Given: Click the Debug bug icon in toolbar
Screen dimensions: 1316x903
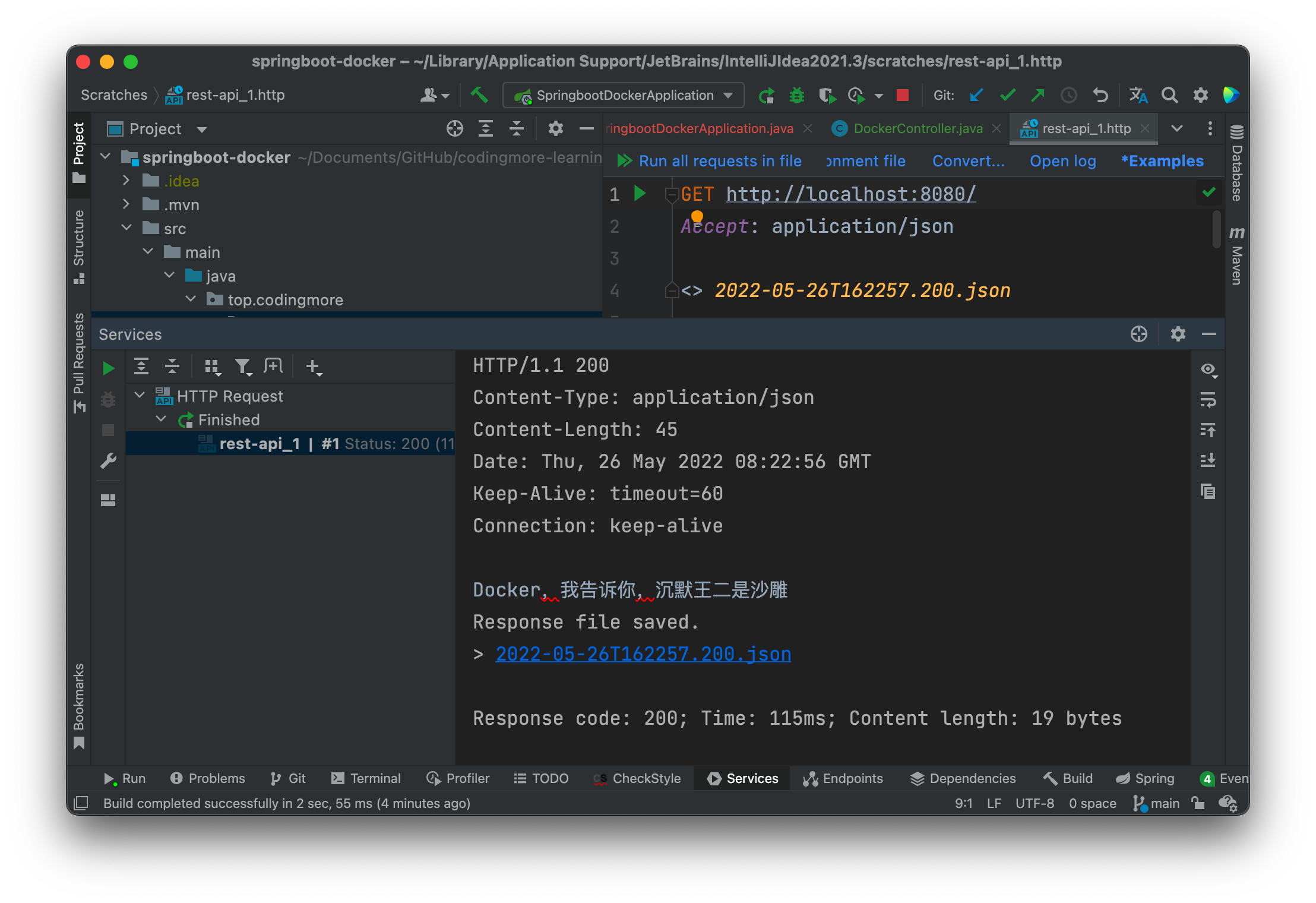Looking at the screenshot, I should click(796, 95).
